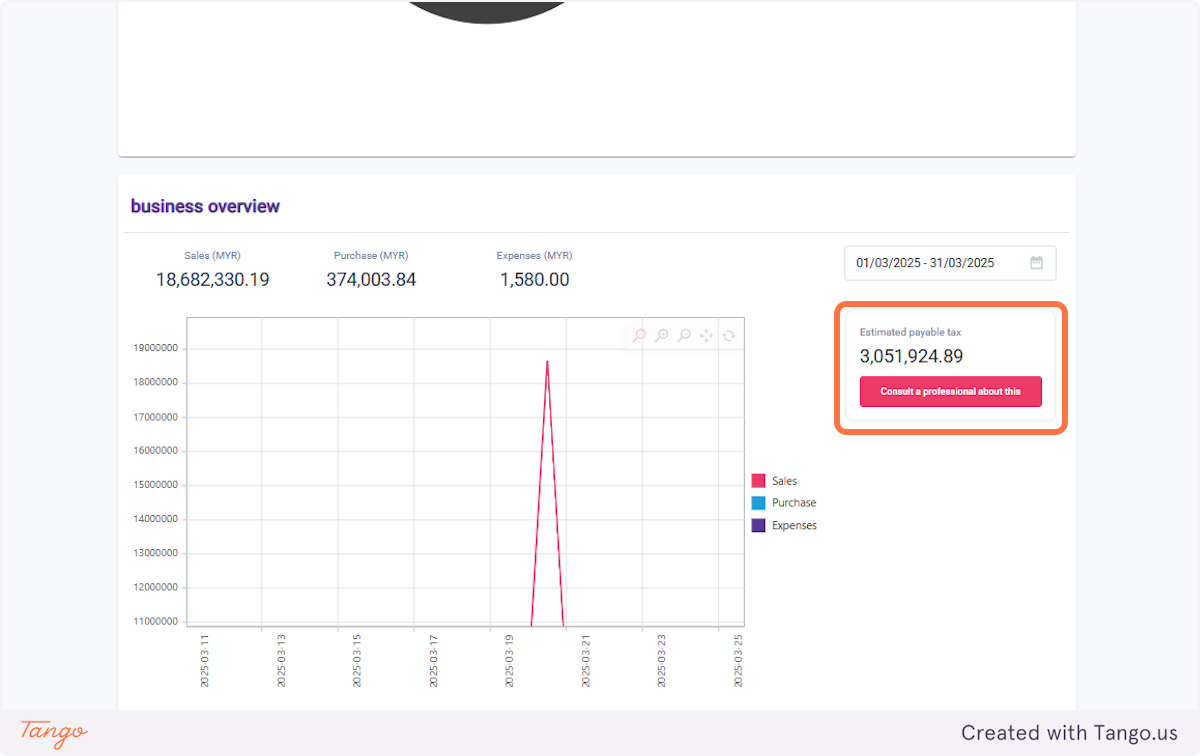The height and width of the screenshot is (756, 1200).
Task: Click the chart zoom-in icon
Action: click(662, 336)
